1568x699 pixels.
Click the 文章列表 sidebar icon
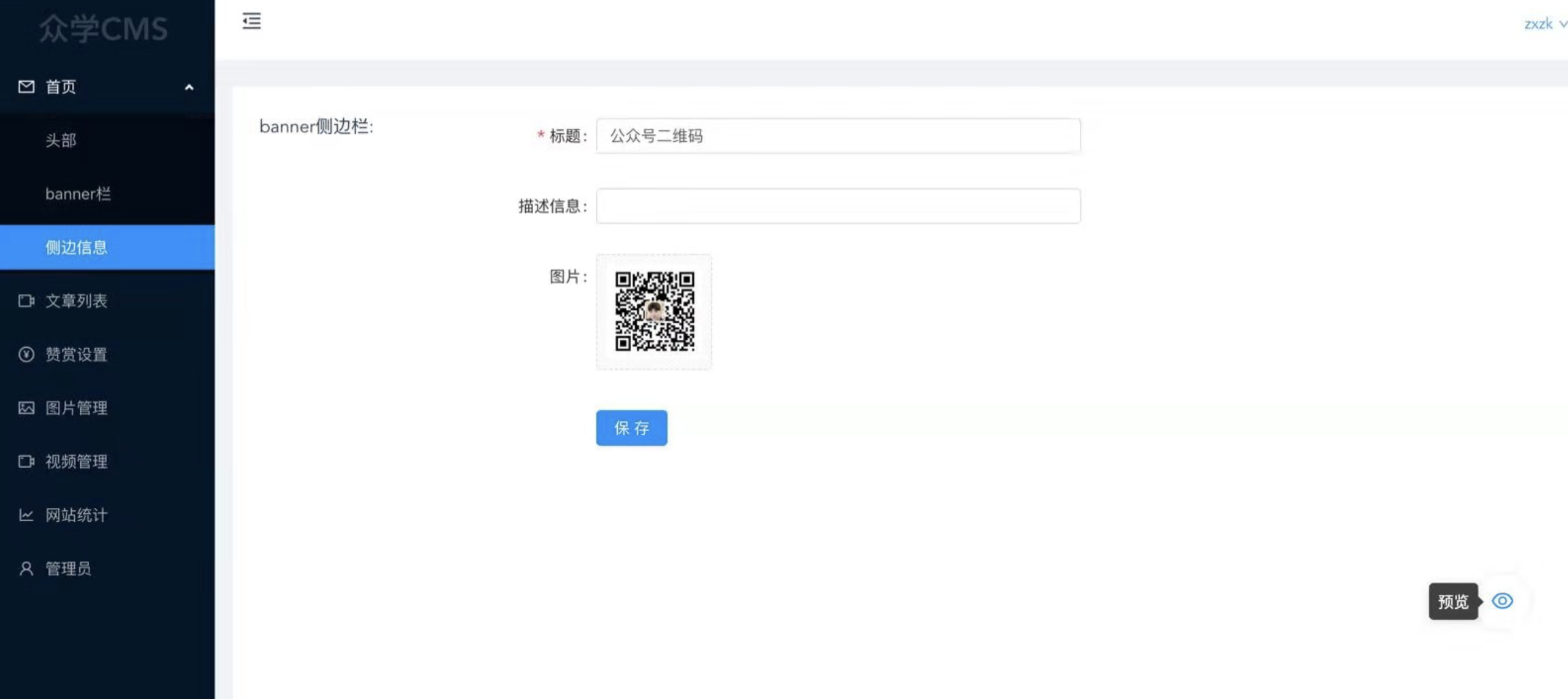[26, 301]
